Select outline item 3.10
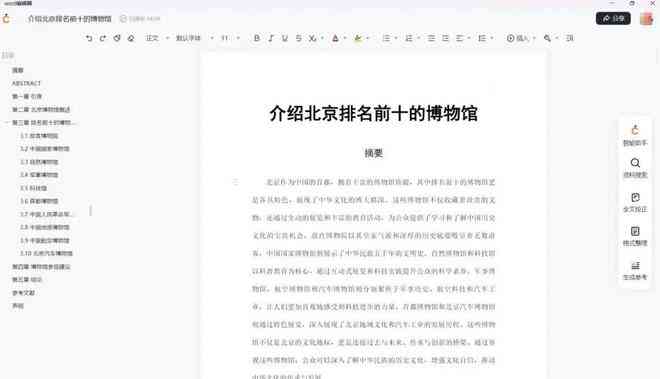Image resolution: width=660 pixels, height=379 pixels. click(46, 253)
